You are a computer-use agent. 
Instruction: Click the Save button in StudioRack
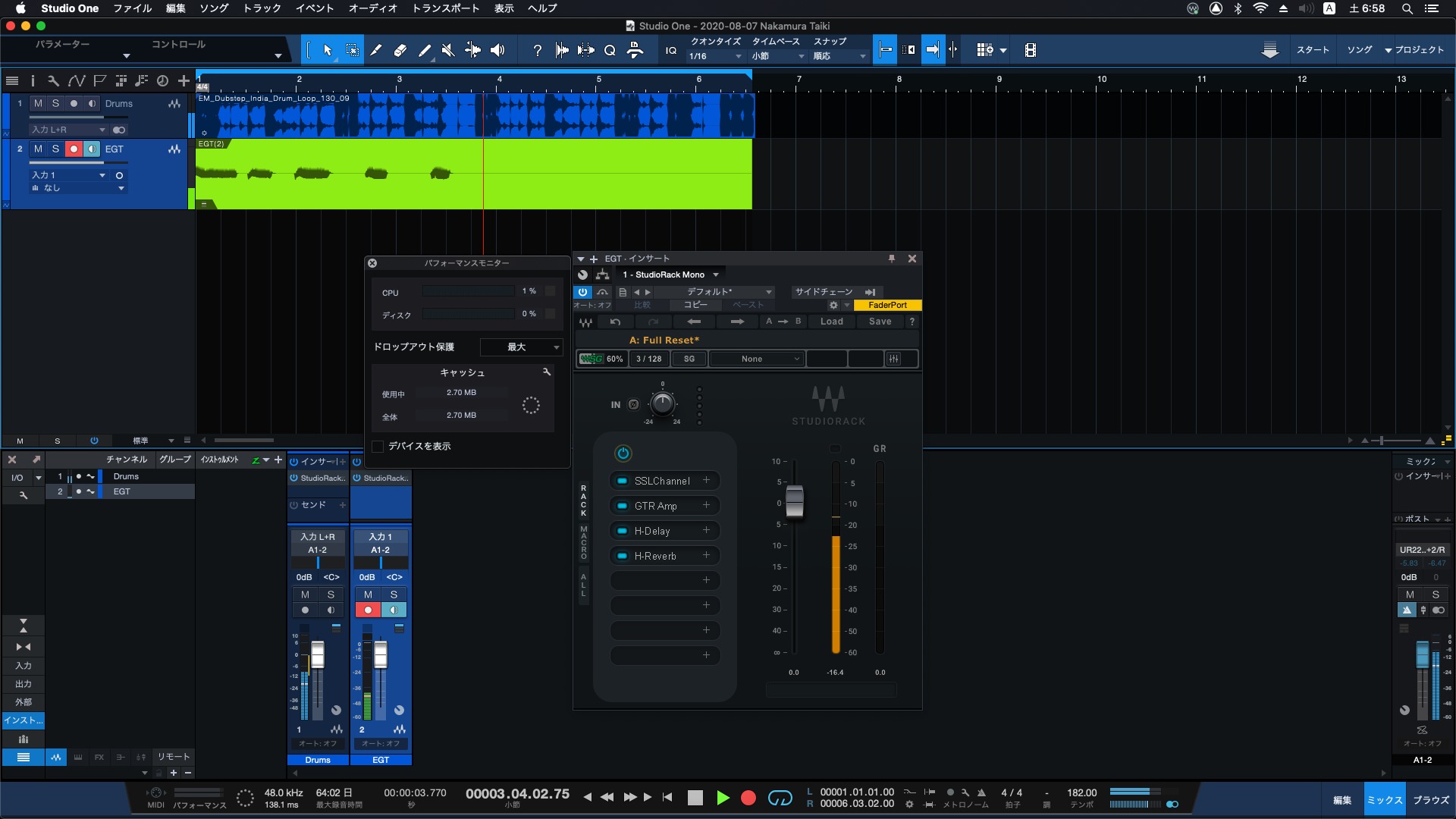coord(880,322)
